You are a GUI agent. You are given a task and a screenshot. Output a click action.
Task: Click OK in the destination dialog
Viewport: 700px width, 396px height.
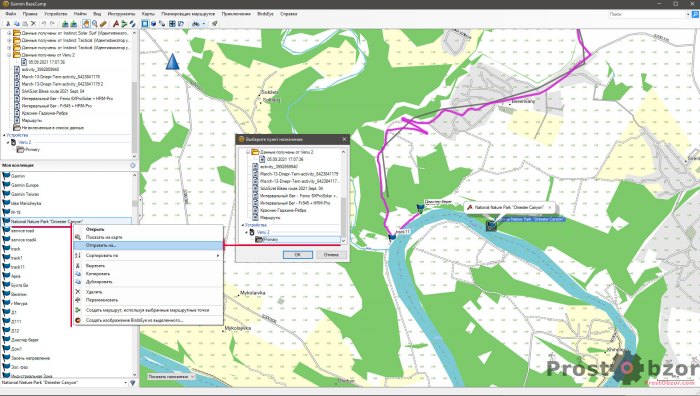(297, 254)
